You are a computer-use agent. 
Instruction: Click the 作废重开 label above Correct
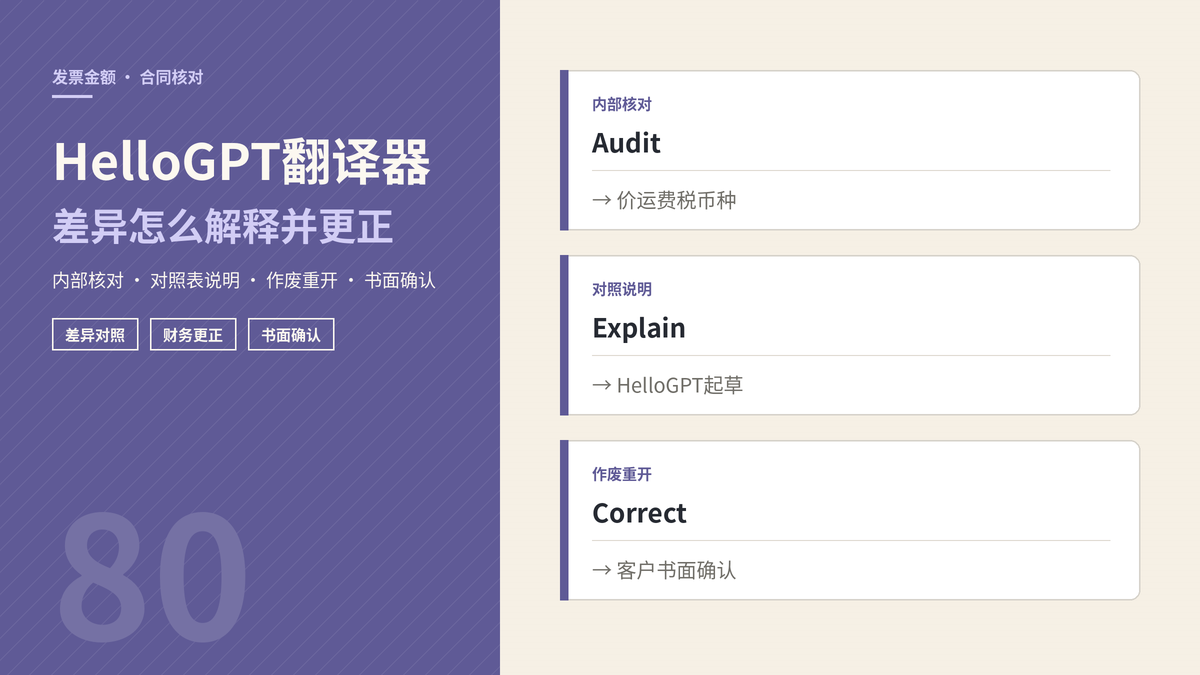coord(622,474)
